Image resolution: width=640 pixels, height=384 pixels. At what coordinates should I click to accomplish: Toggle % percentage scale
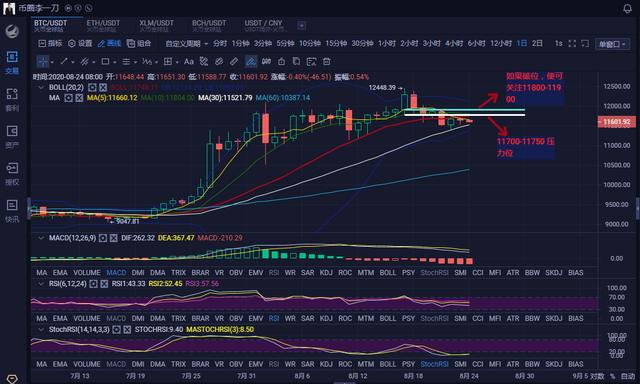(612, 376)
